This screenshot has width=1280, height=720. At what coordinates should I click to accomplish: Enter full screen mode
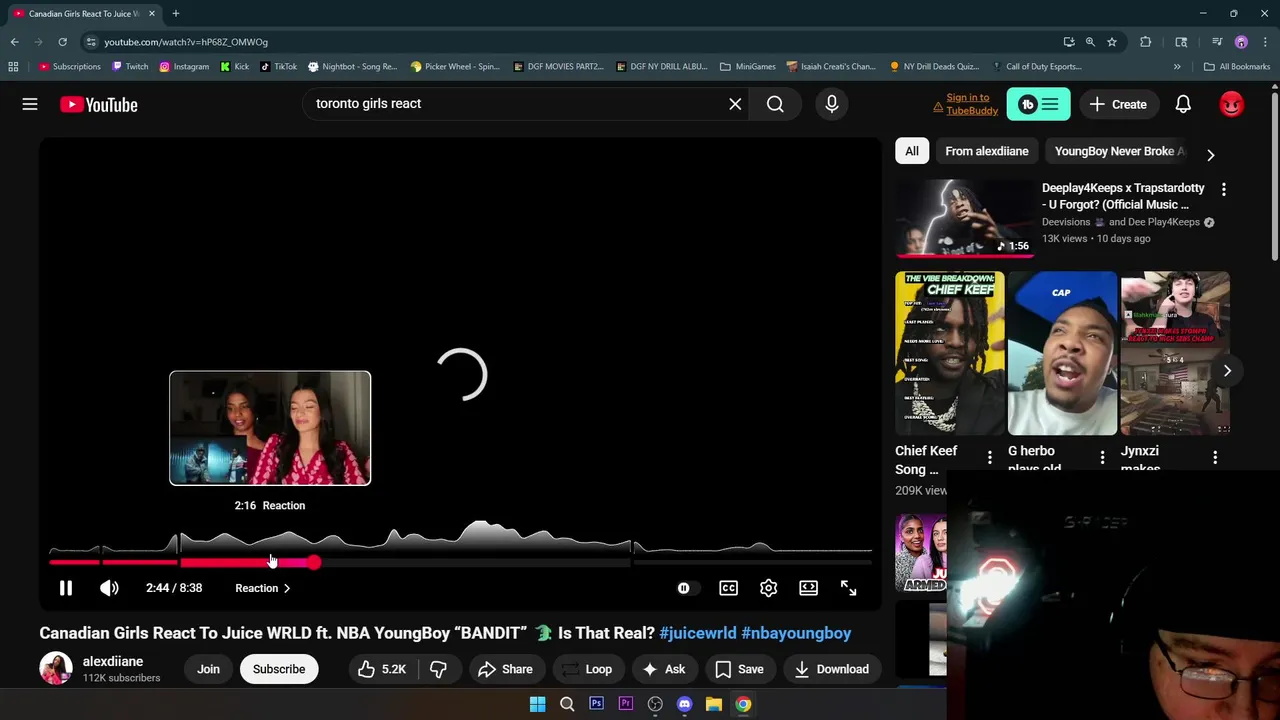(848, 588)
